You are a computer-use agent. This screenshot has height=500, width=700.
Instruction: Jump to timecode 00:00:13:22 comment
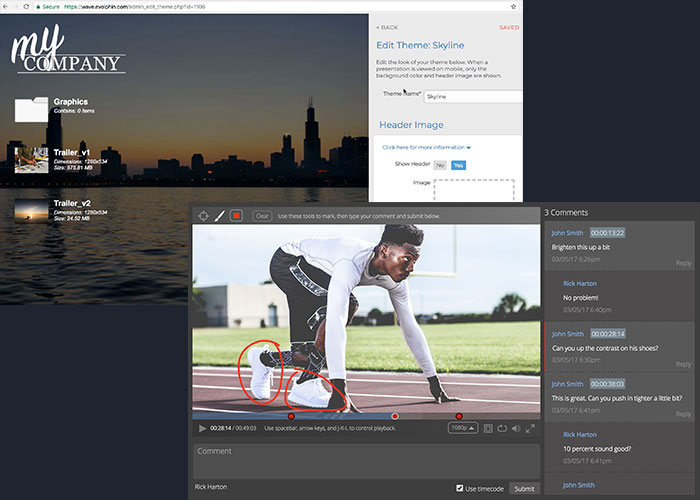click(x=608, y=233)
